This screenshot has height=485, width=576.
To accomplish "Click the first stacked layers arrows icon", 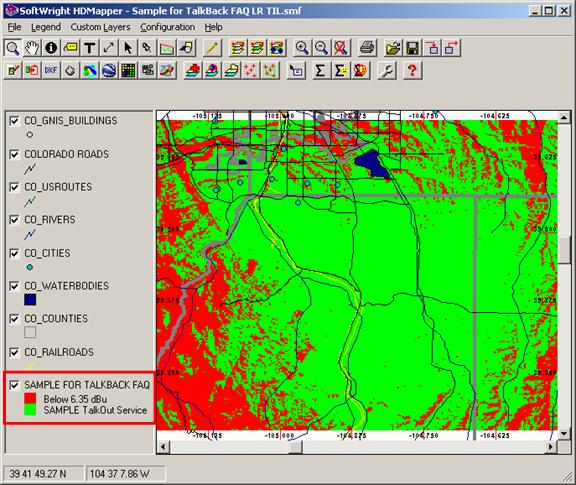I will (238, 48).
